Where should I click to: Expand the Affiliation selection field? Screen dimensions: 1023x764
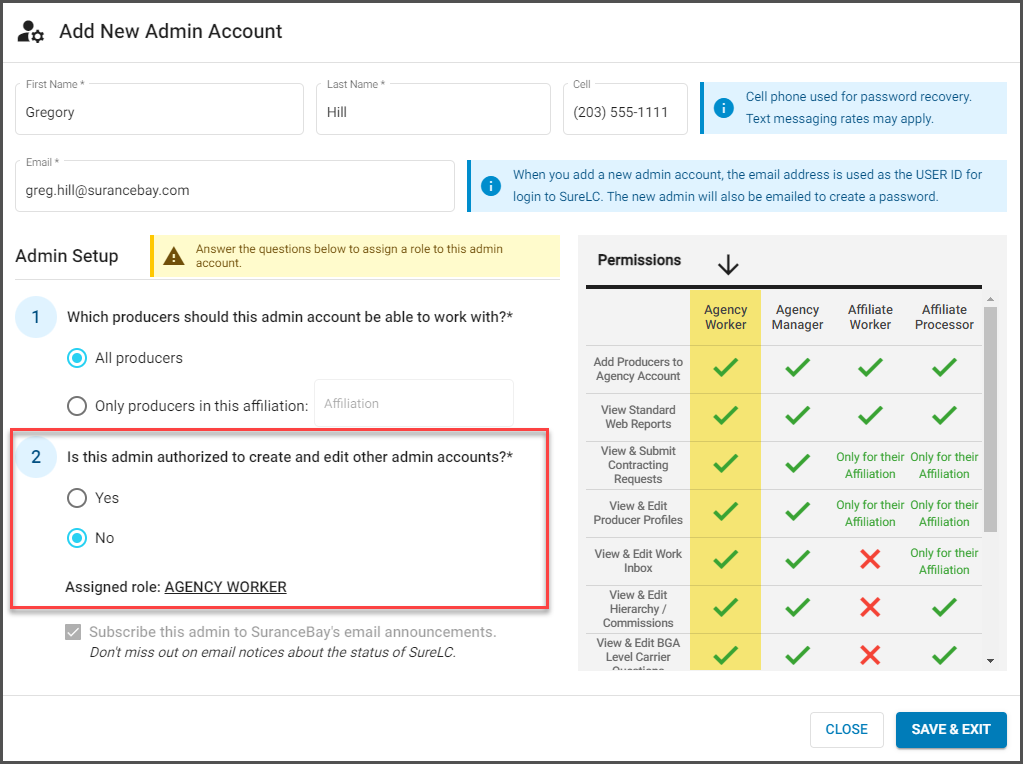point(413,403)
